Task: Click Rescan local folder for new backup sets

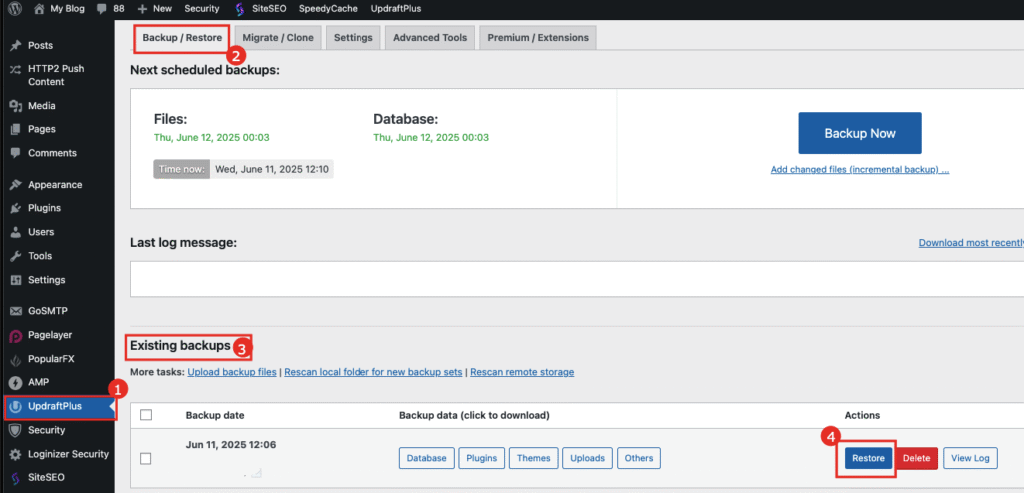Action: (x=374, y=372)
